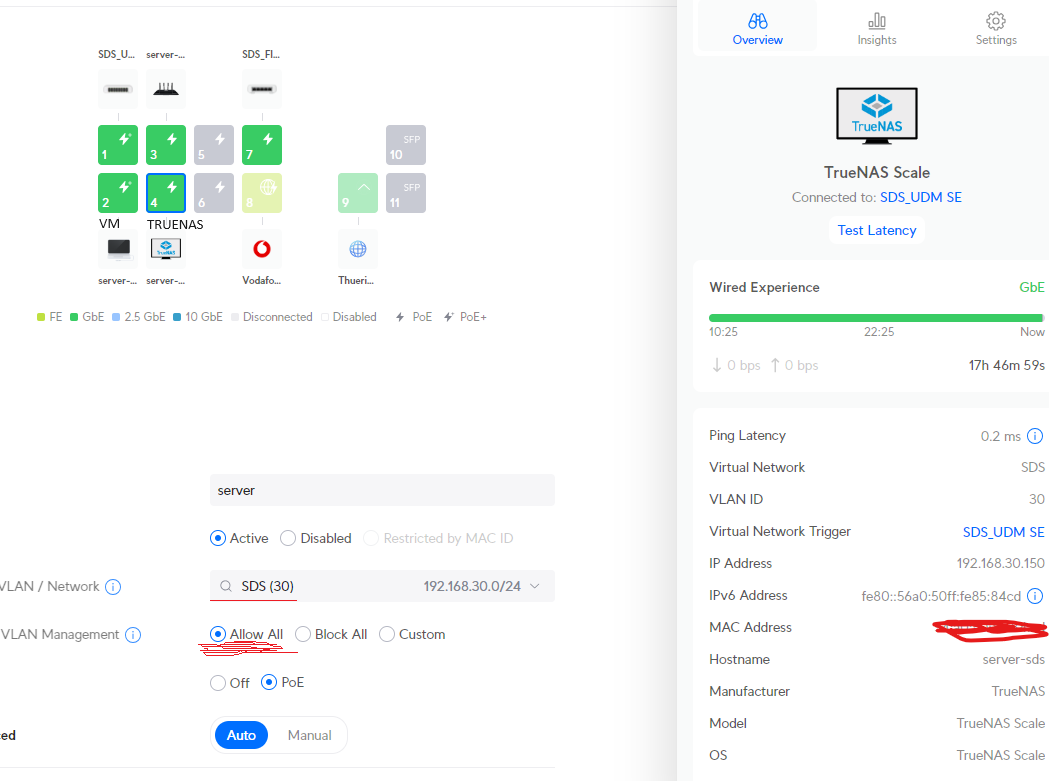Switch link speed to Auto
1049x781 pixels.
pos(242,735)
